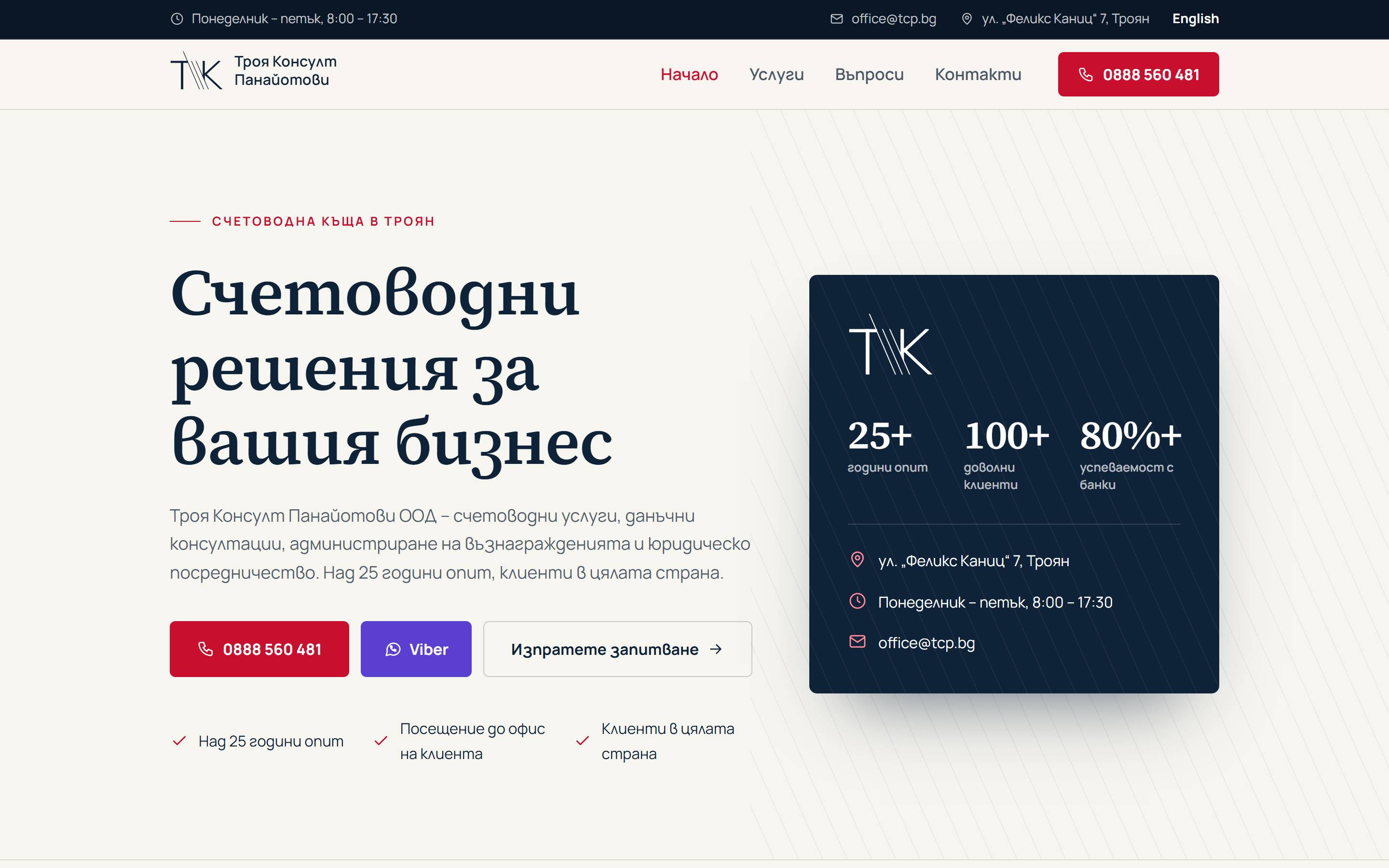The height and width of the screenshot is (868, 1389).
Task: Click the TK logo in the header
Action: pyautogui.click(x=196, y=70)
